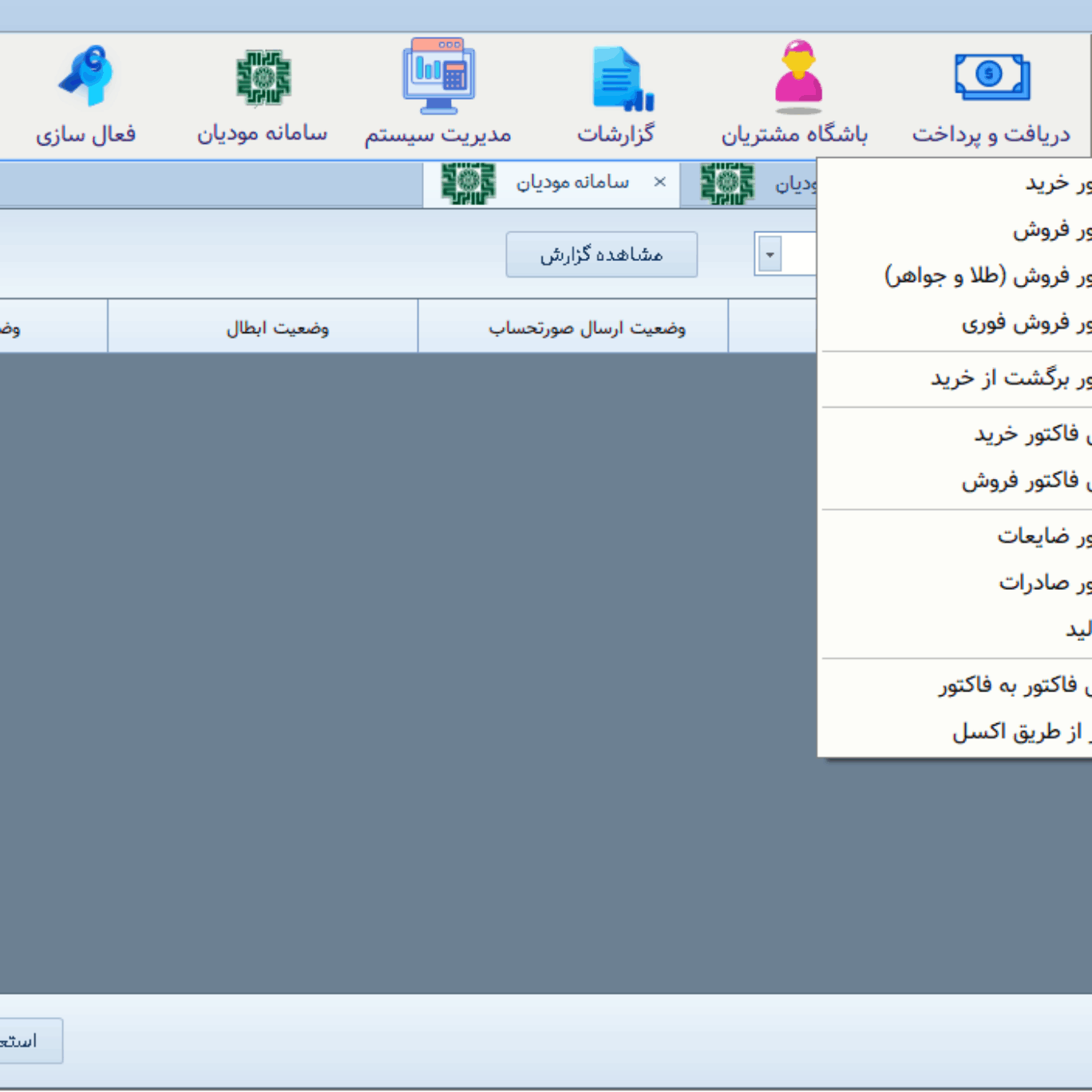
Task: Open دریافت و پرداخت money icon
Action: [991, 77]
